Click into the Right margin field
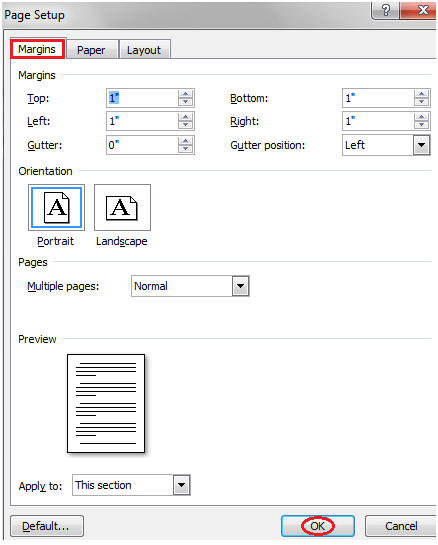Screen dimensions: 438x545 (x=378, y=121)
